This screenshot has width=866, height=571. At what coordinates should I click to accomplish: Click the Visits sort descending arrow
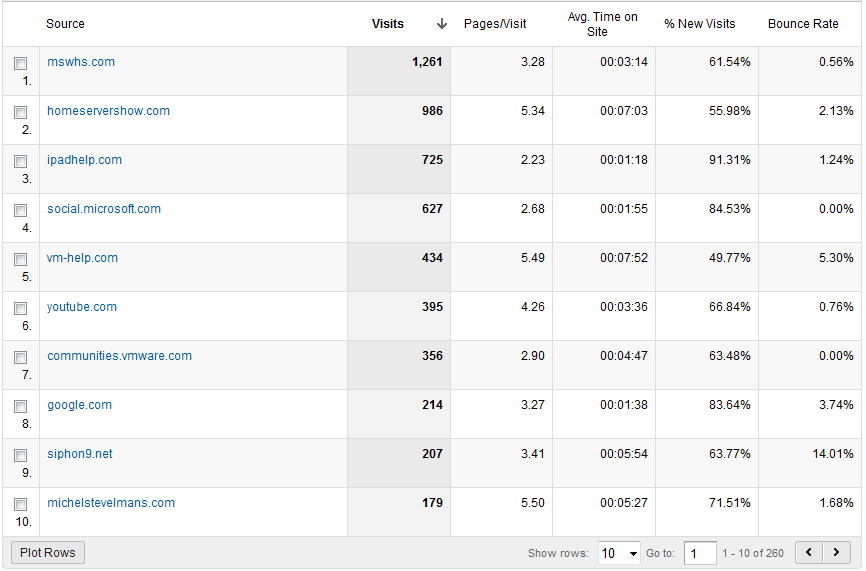pos(441,24)
